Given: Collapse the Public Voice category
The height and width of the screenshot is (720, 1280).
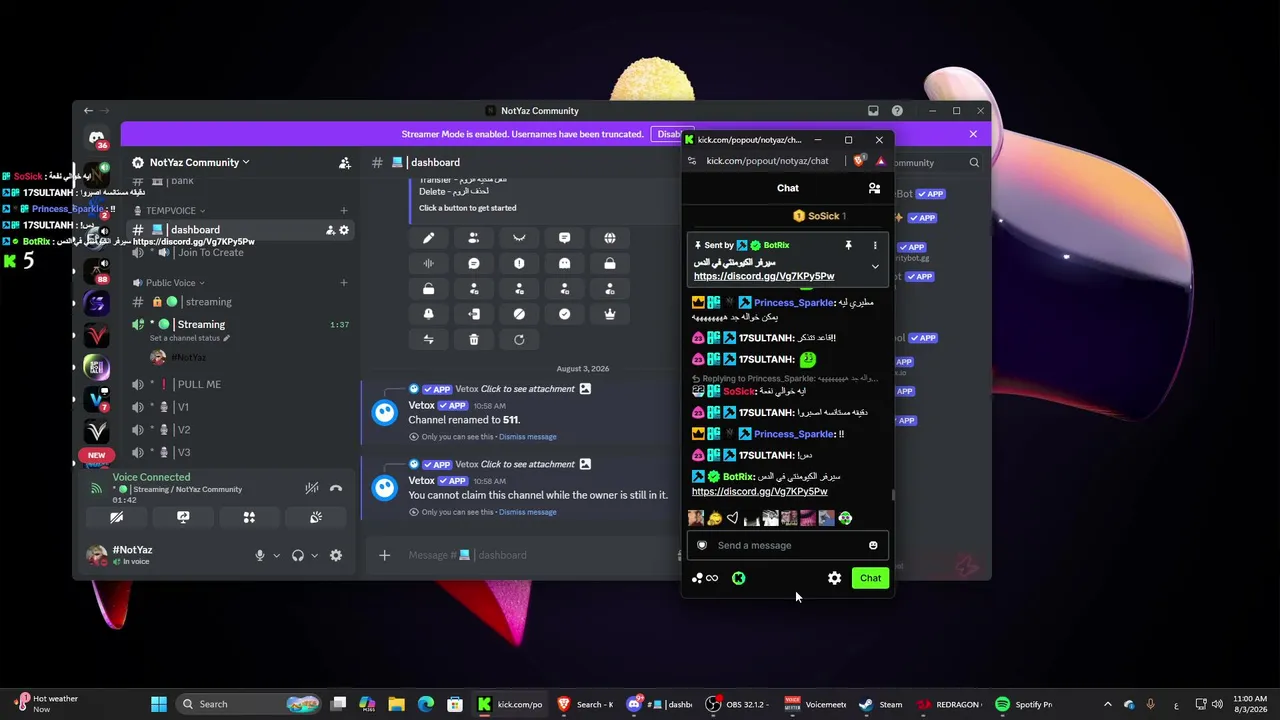Looking at the screenshot, I should 175,283.
